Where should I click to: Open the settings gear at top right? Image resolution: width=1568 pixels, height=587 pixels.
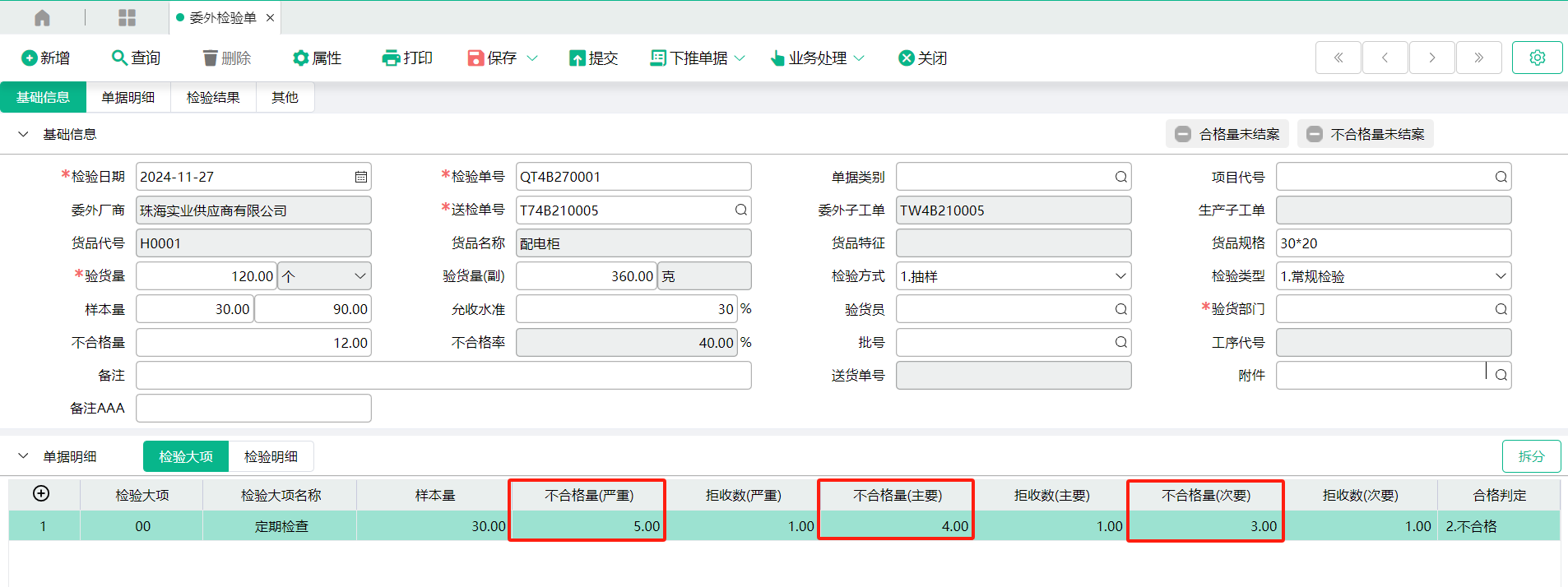pyautogui.click(x=1536, y=58)
